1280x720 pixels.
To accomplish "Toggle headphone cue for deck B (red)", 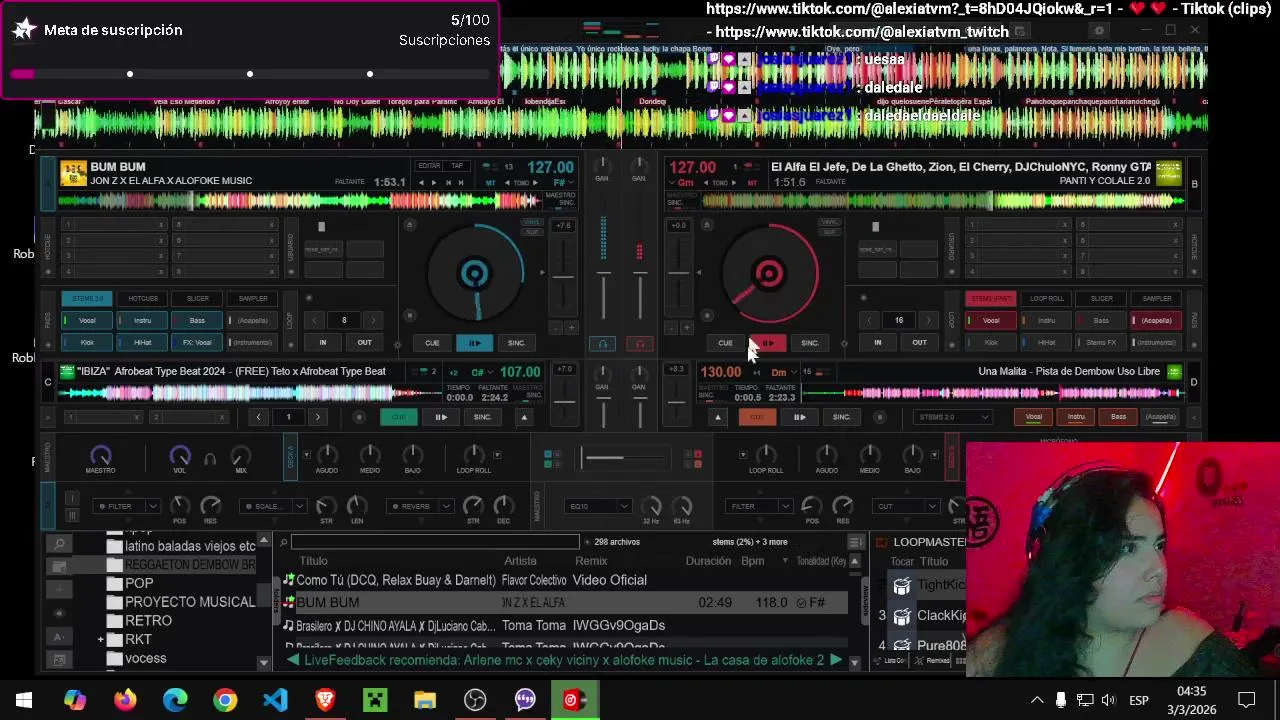I will (641, 344).
